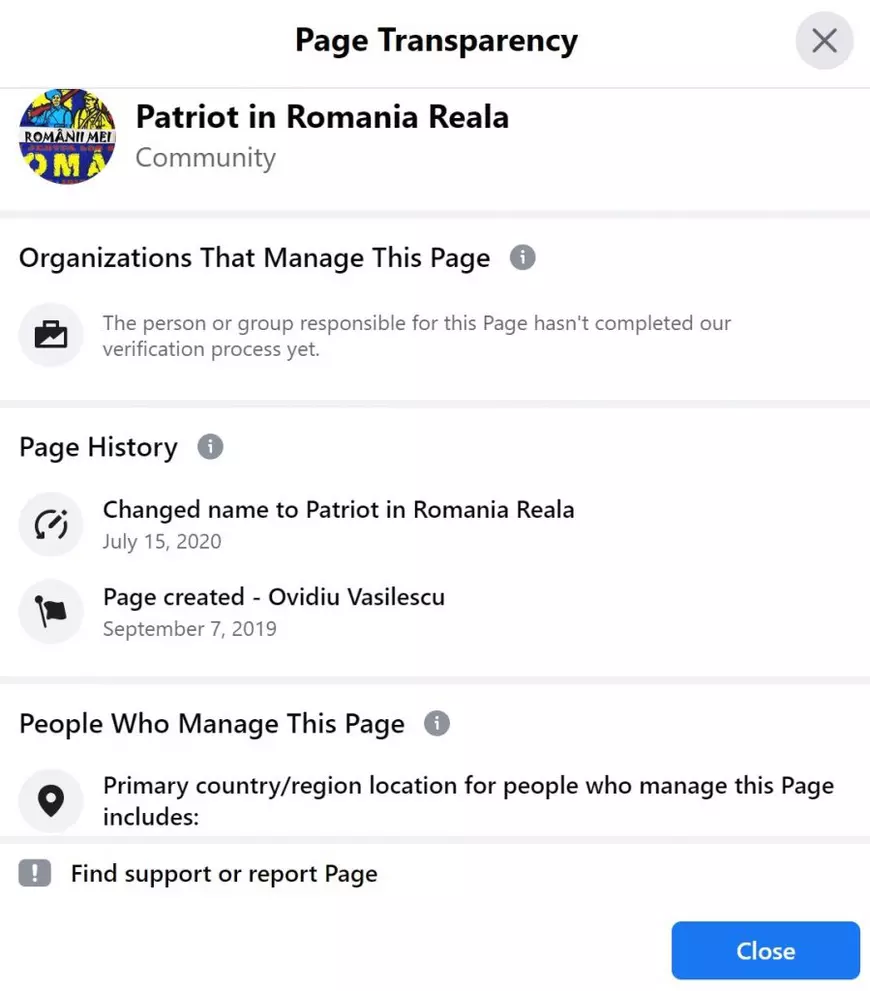Image resolution: width=870 pixels, height=991 pixels.
Task: Click the exclamation icon beside Find support
Action: tap(33, 873)
